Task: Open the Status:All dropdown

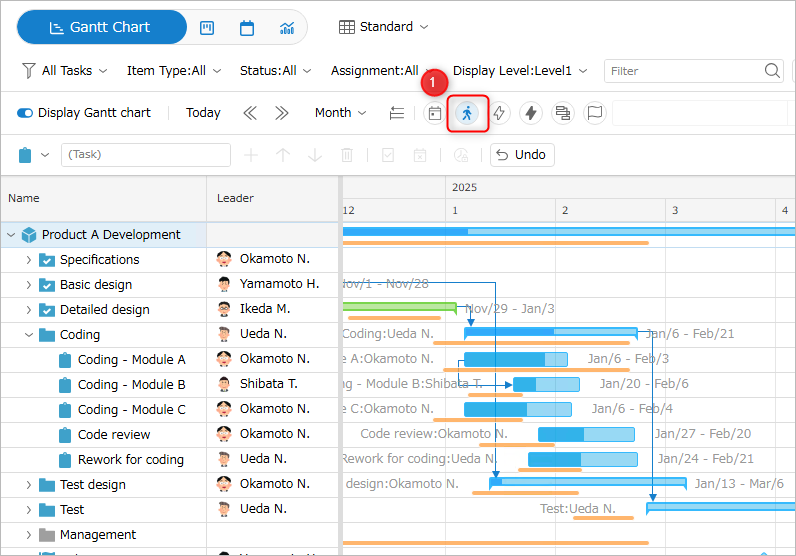Action: (x=275, y=71)
